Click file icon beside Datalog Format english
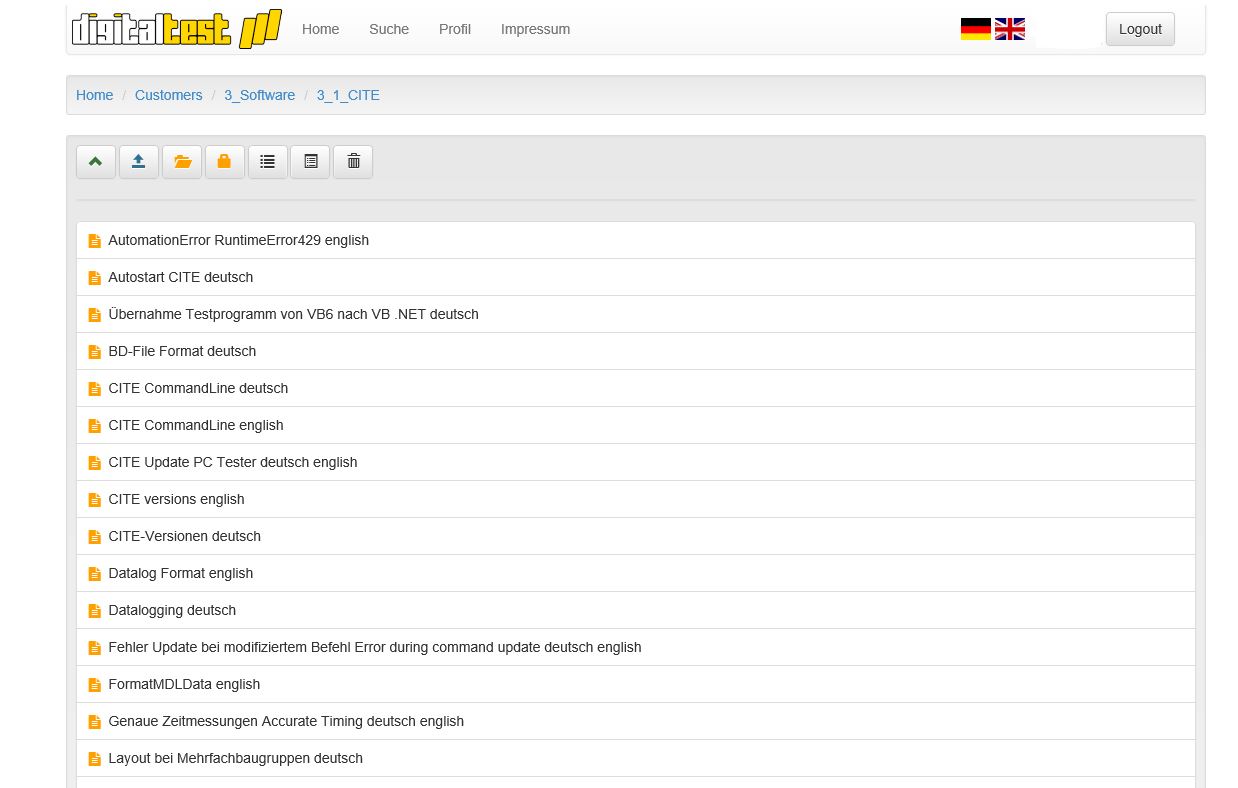The width and height of the screenshot is (1238, 788). pos(95,574)
